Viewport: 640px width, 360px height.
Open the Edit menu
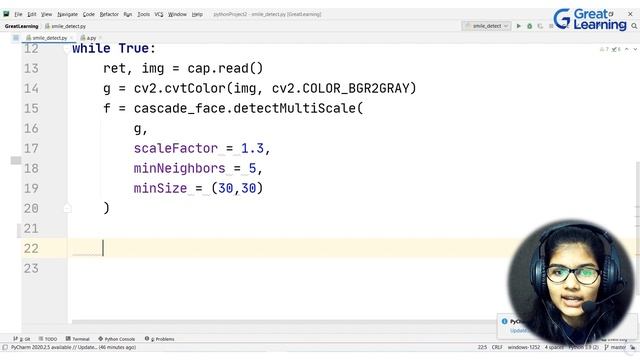point(32,14)
